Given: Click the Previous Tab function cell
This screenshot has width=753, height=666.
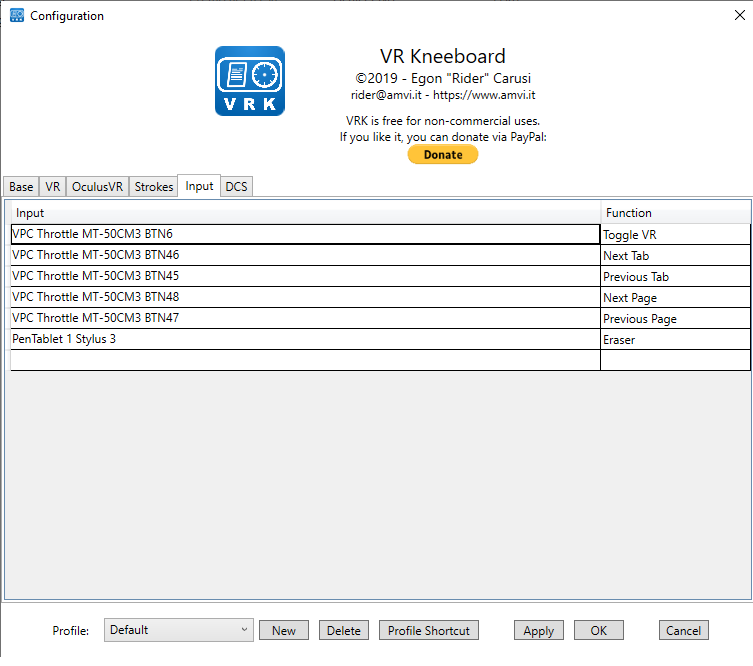Looking at the screenshot, I should (675, 277).
